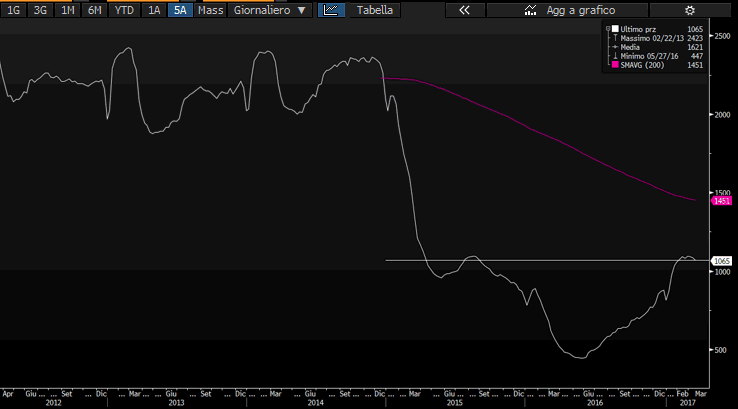The width and height of the screenshot is (738, 409).
Task: Select the 1G time range
Action: (13, 10)
